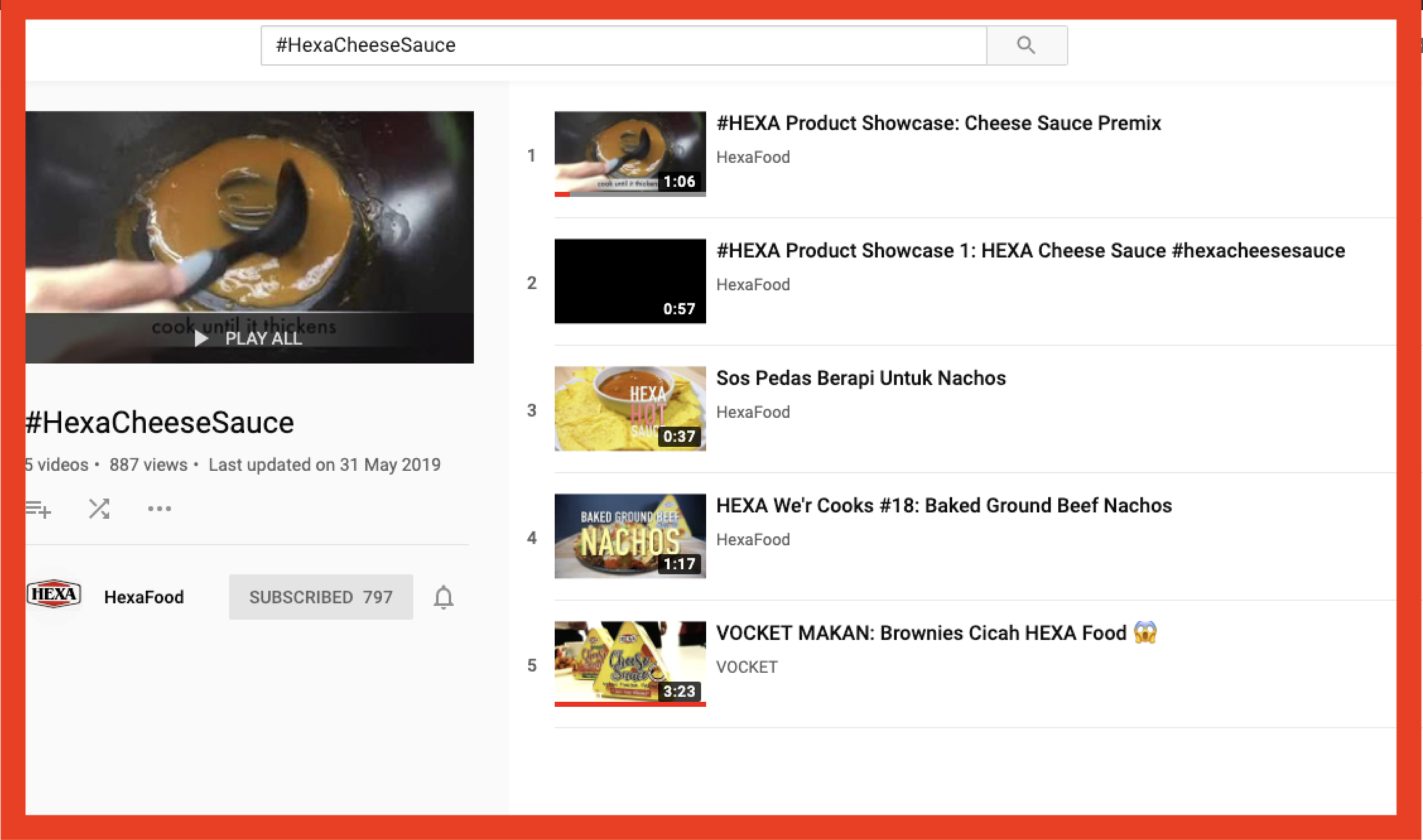Screen dimensions: 1423x840
Task: Click HexaFood under Sos Pedas Berapi video
Action: point(753,412)
